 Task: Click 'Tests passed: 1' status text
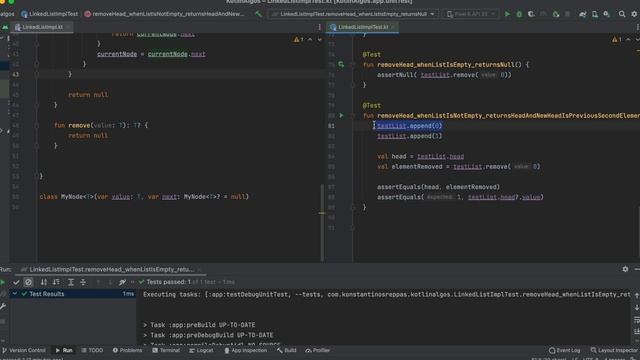[x=168, y=282]
